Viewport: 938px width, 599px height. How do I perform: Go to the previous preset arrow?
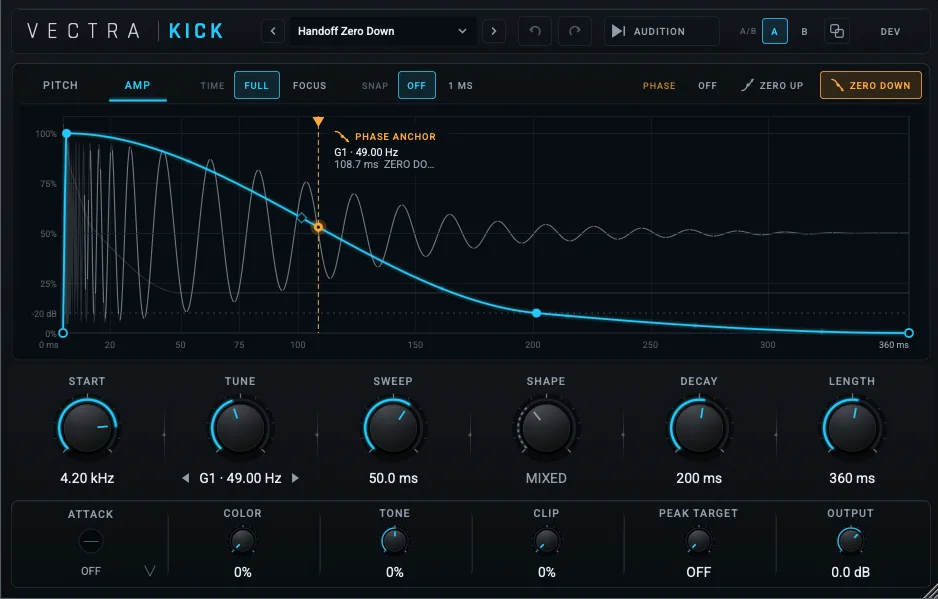click(273, 31)
